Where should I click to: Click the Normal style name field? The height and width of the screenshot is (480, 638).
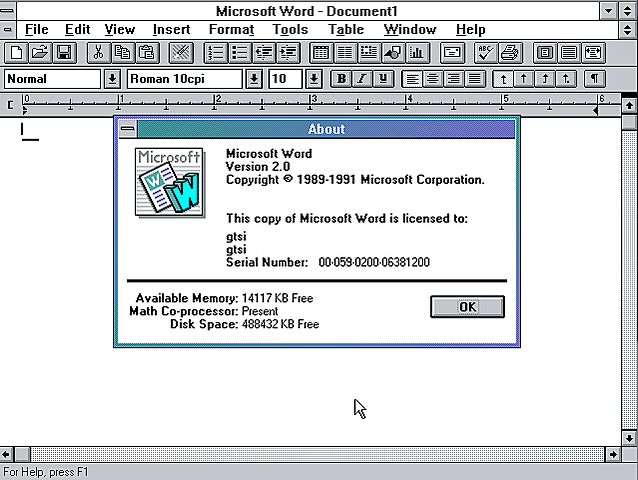[52, 79]
